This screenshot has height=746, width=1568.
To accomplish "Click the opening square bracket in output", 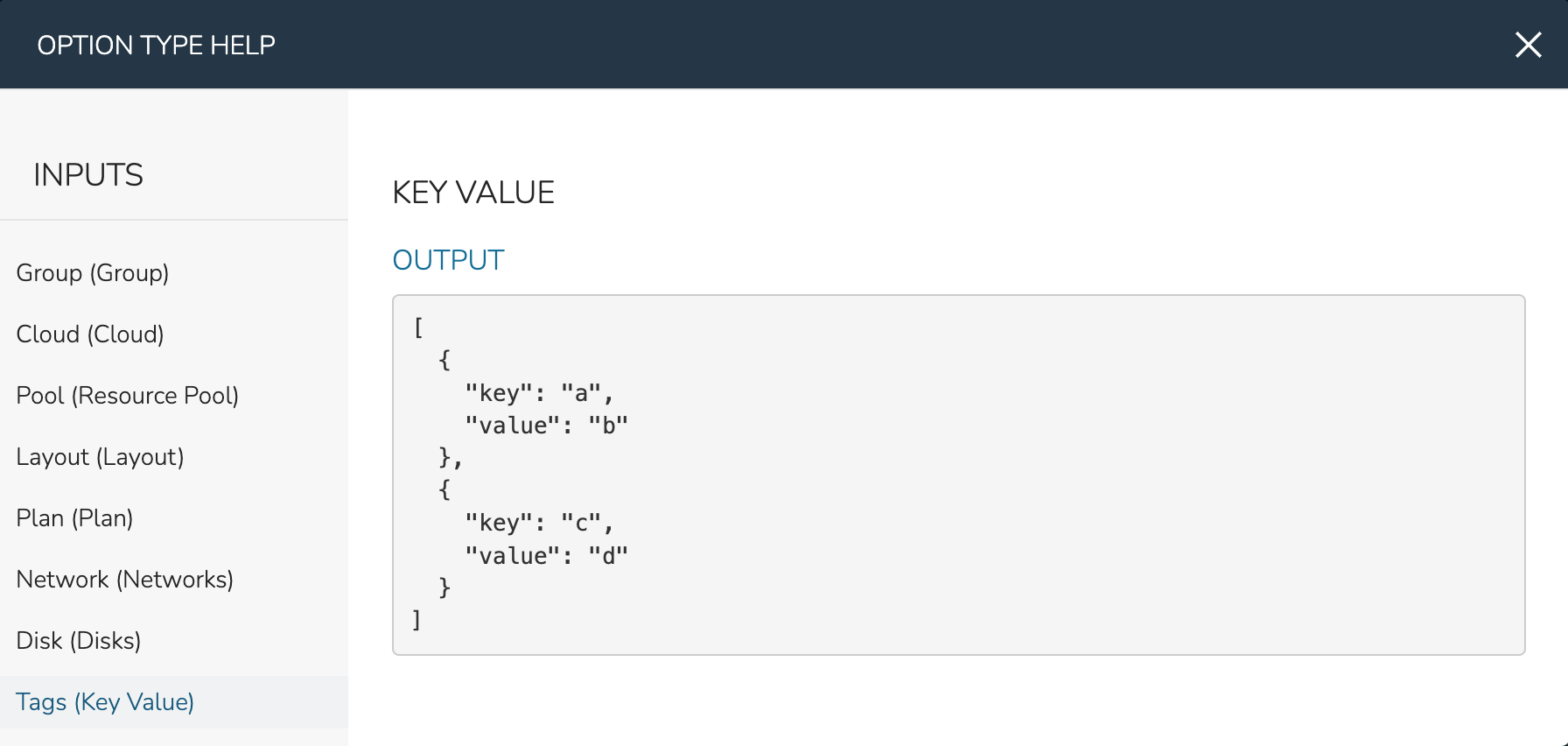I will 418,327.
